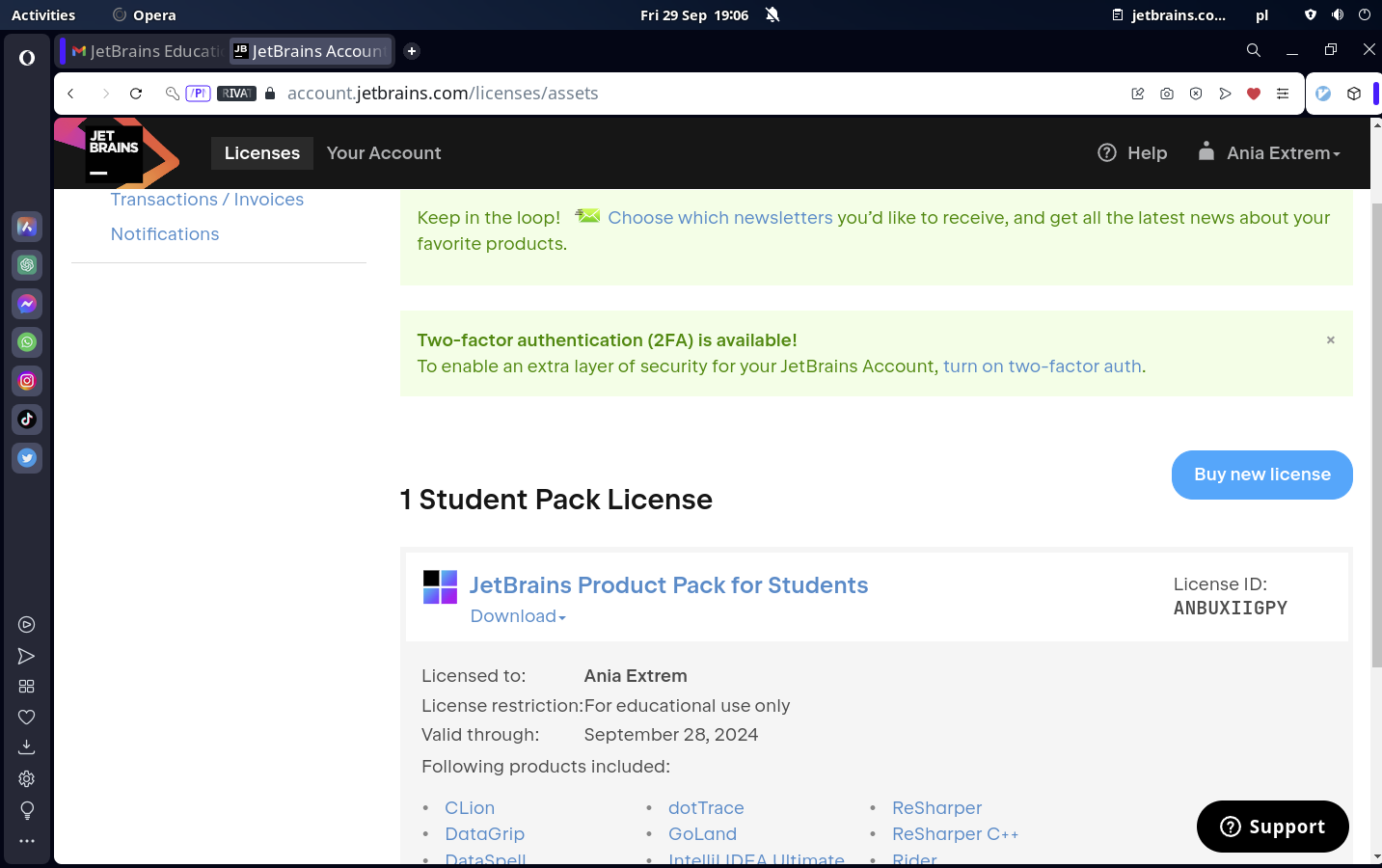Open WhatsApp in Opera sidebar
The width and height of the screenshot is (1382, 868).
pyautogui.click(x=27, y=342)
